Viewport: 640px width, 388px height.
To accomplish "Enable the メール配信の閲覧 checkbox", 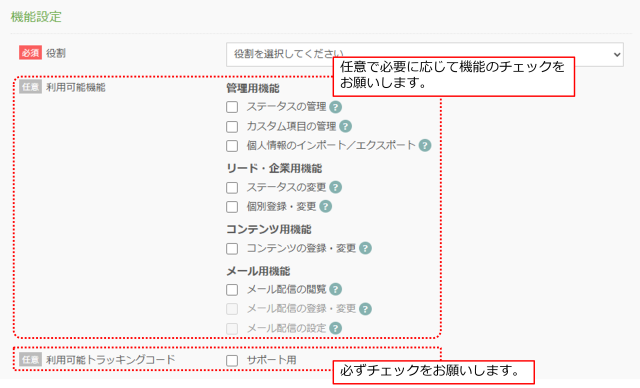I will 232,290.
